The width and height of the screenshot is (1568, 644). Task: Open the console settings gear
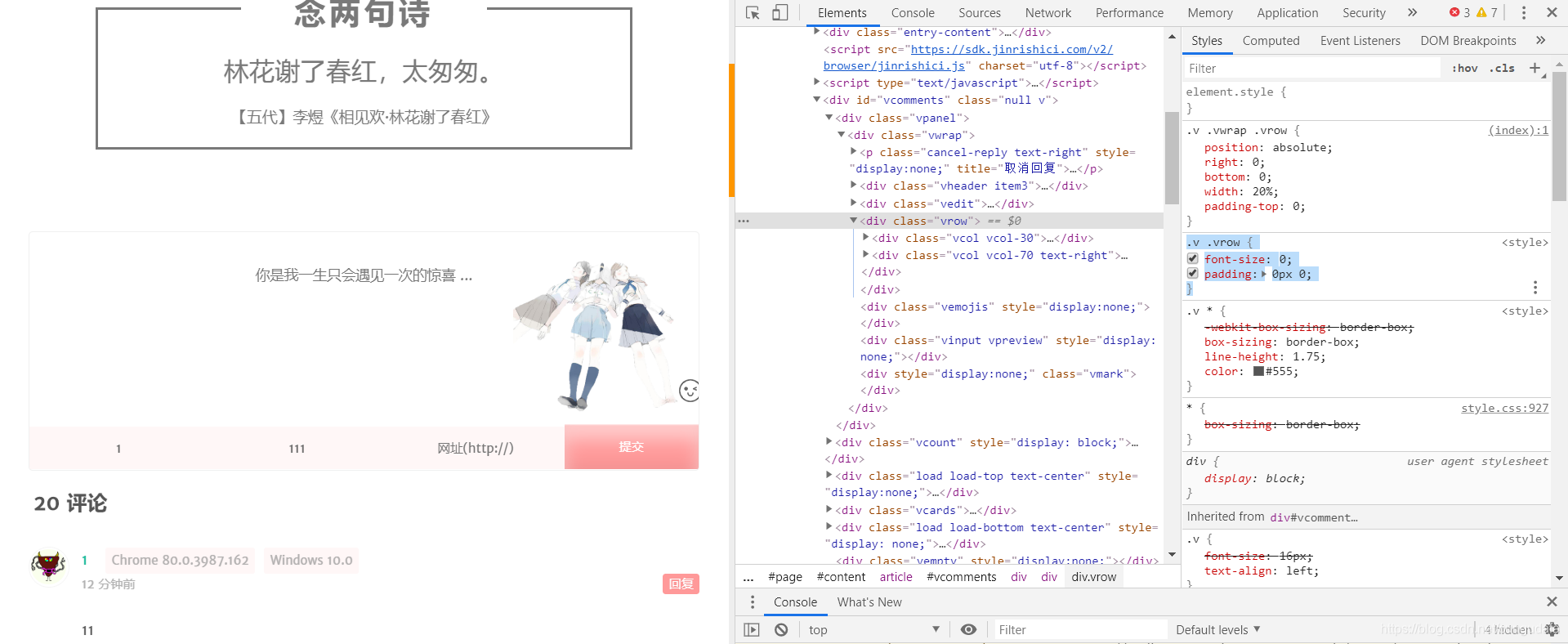click(1552, 629)
